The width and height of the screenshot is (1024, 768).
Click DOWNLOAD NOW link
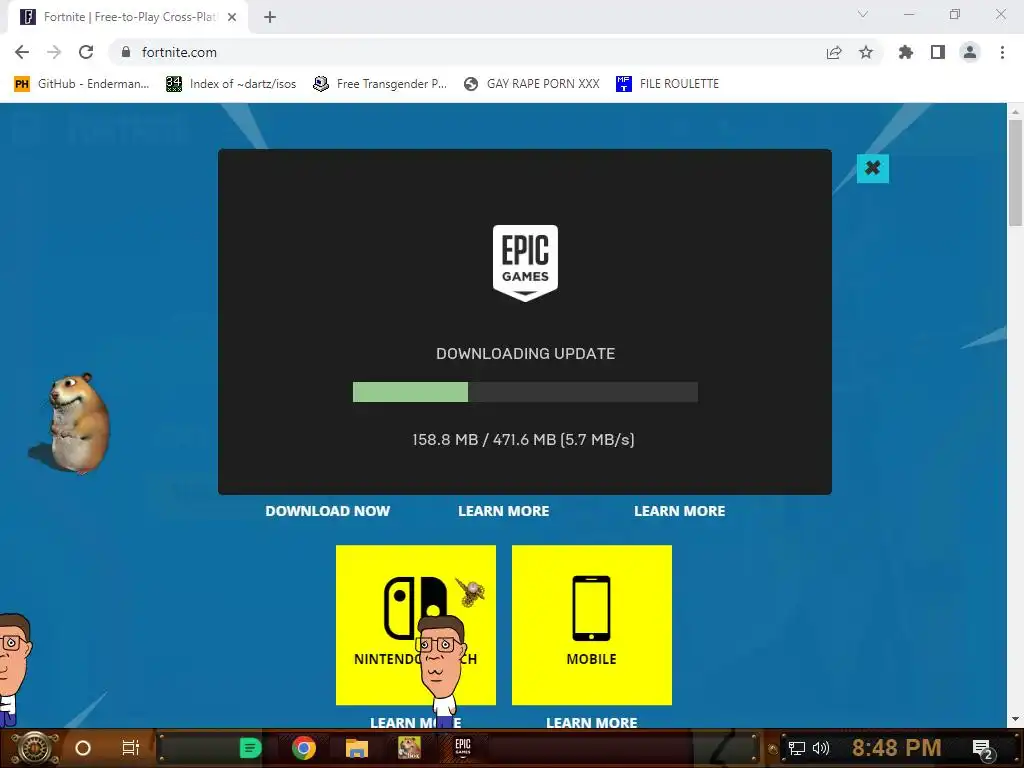point(327,511)
